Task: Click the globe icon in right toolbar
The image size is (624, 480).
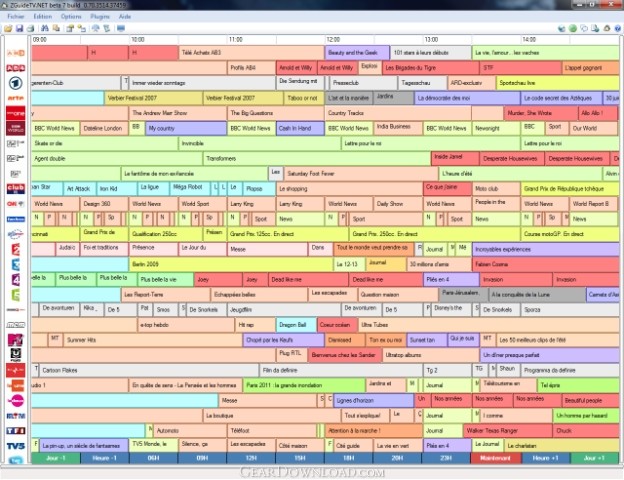Action: (x=562, y=28)
